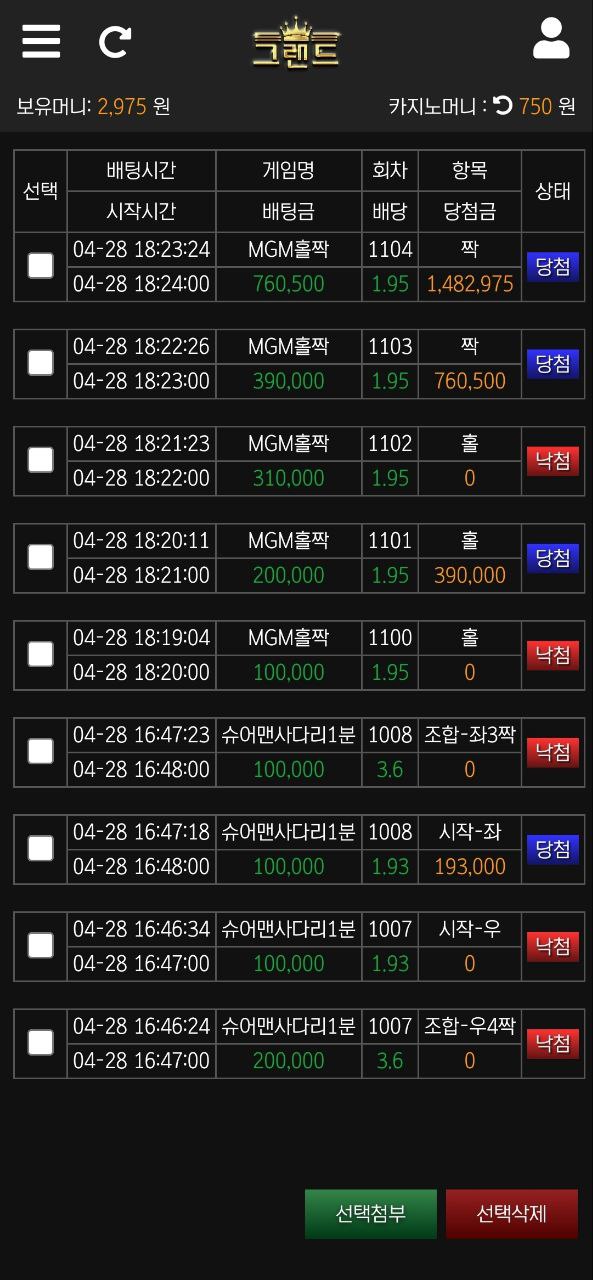Screen dimensions: 593x1280
Task: Select checkbox for MGM round 1102 bet
Action: pyautogui.click(x=40, y=459)
